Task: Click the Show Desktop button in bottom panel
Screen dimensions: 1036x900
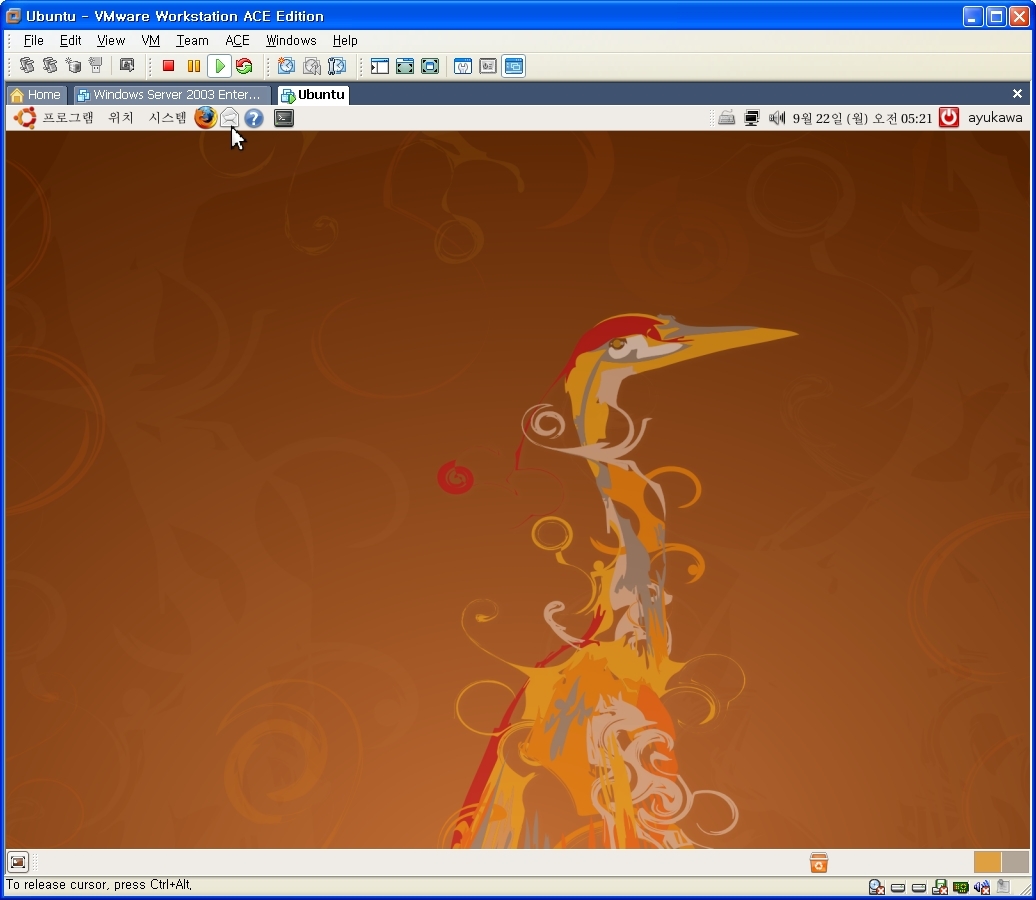Action: click(18, 862)
